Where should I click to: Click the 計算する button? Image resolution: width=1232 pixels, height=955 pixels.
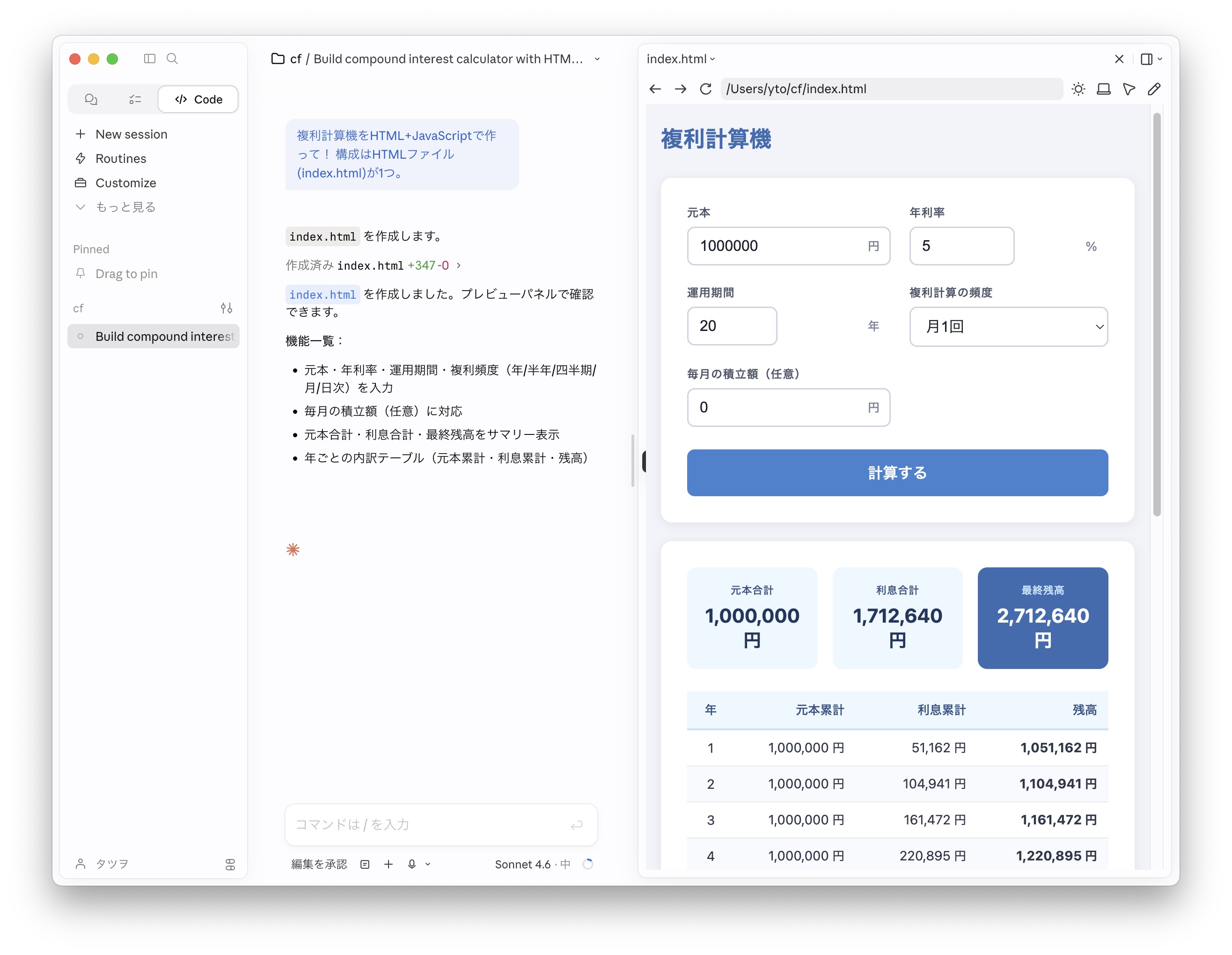pyautogui.click(x=897, y=473)
